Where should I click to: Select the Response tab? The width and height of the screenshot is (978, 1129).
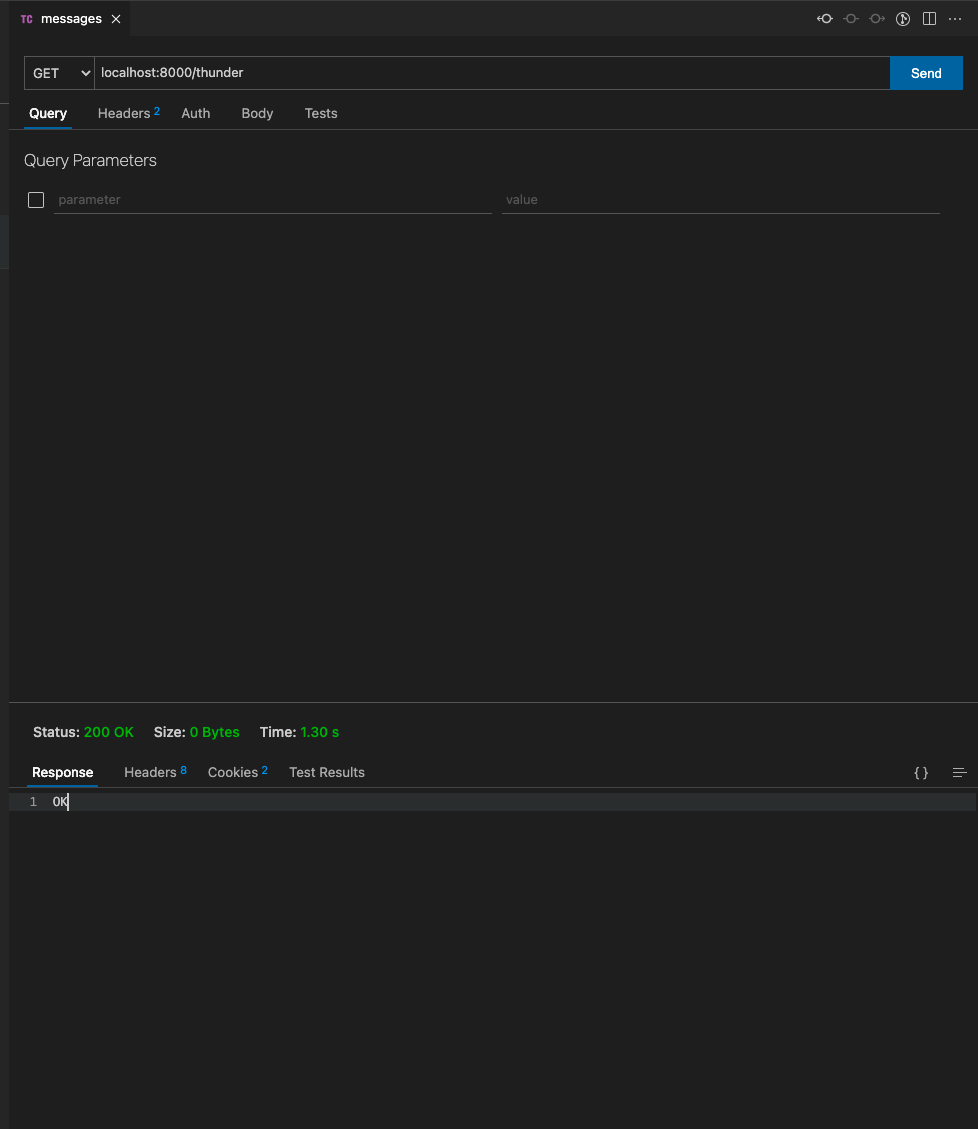pos(63,773)
